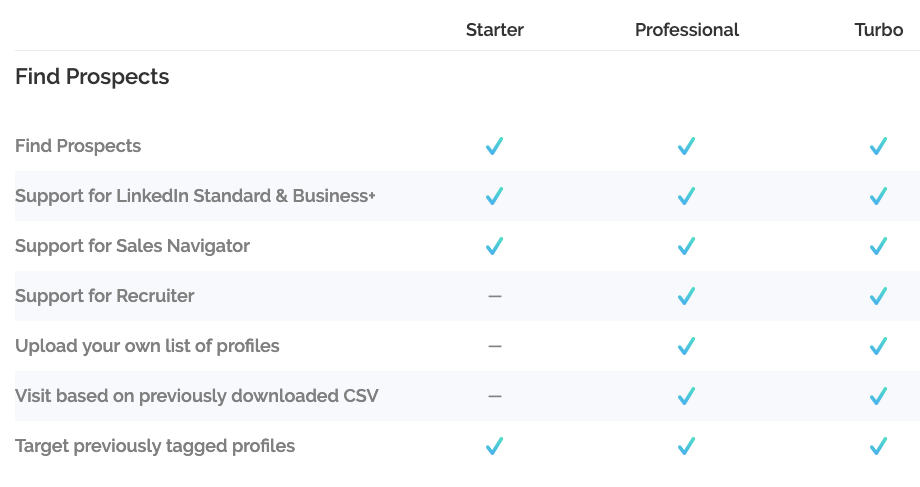Select the Professional plan column header

click(x=686, y=30)
